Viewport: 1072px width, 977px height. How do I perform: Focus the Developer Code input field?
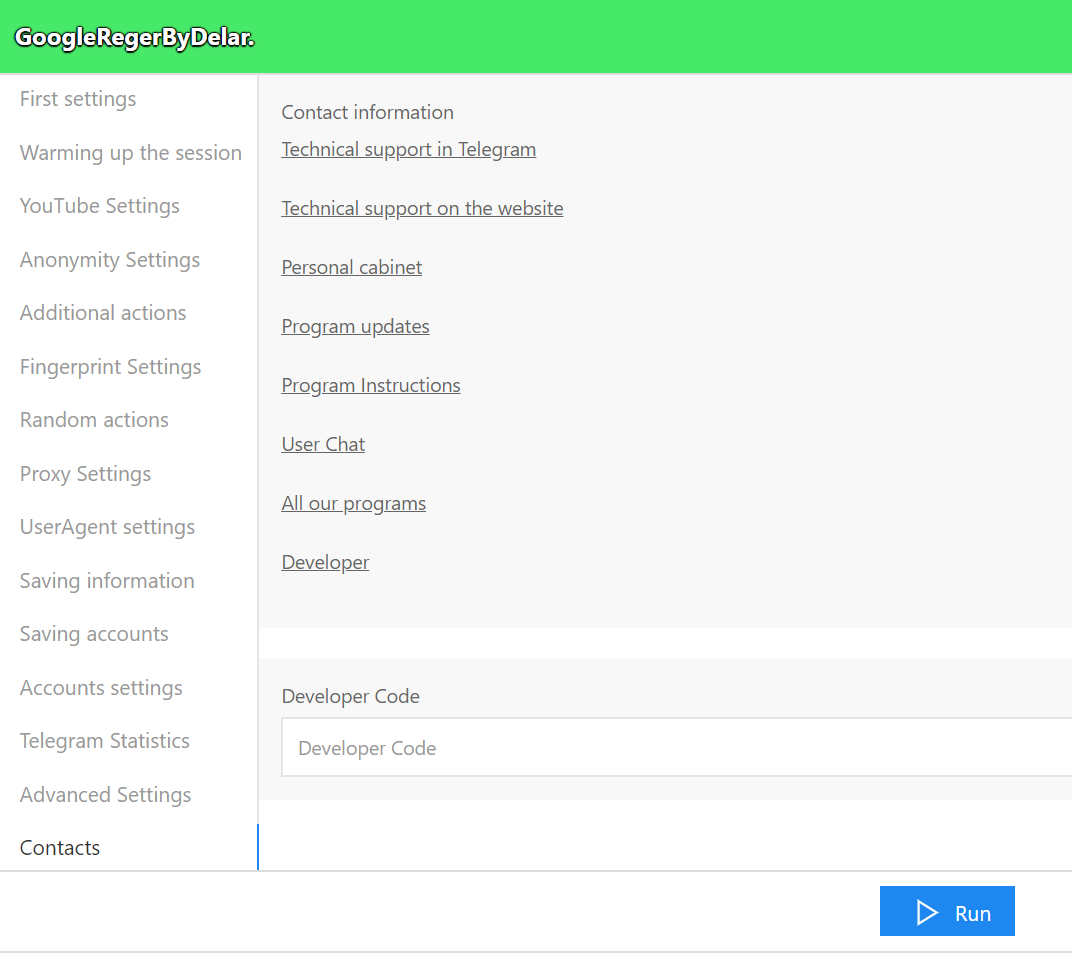point(677,748)
